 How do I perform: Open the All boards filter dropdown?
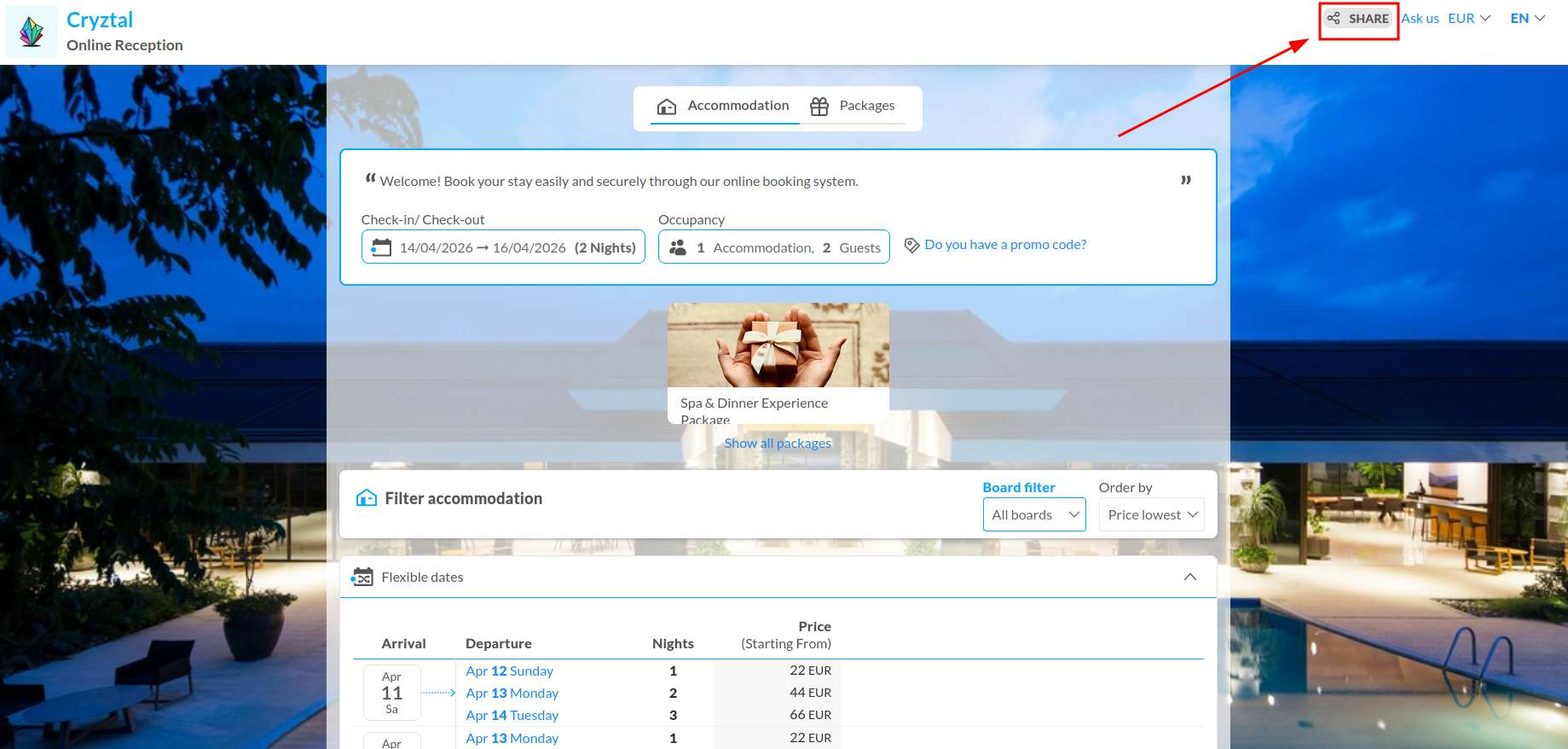tap(1034, 514)
